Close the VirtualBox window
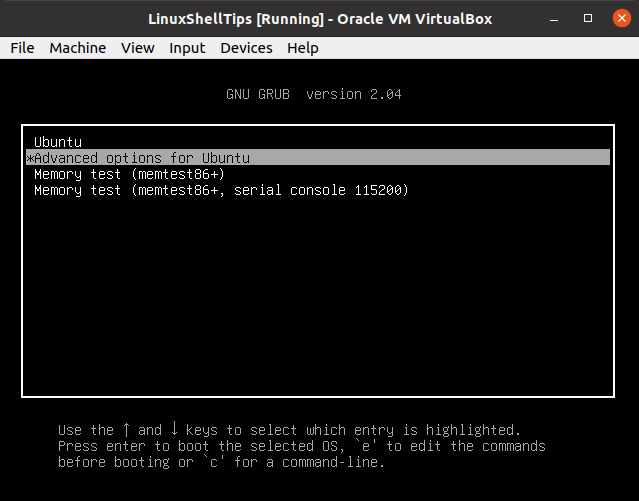The image size is (639, 501). pyautogui.click(x=621, y=18)
